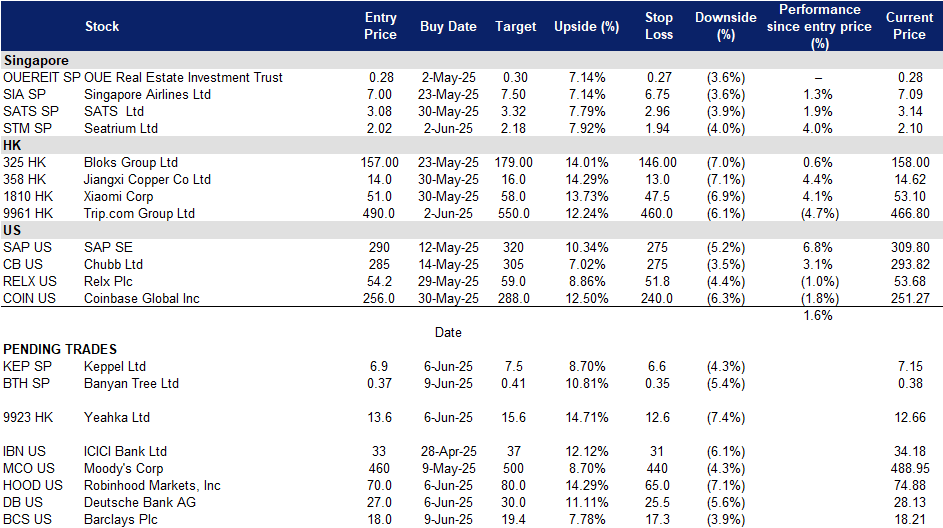
Task: Select SATS upside 7.79%
Action: pos(586,111)
